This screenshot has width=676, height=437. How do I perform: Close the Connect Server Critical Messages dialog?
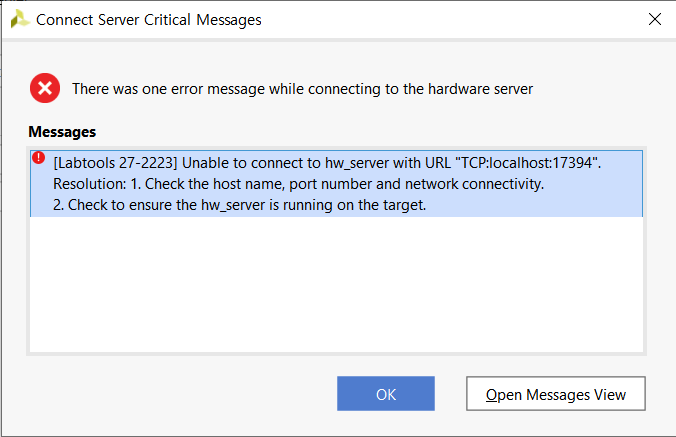coord(654,19)
